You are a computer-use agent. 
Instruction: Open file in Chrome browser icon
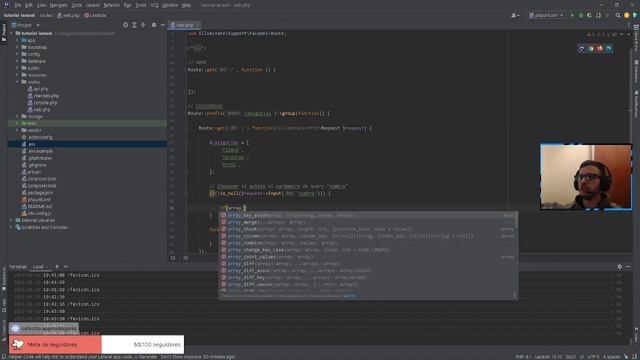pos(591,49)
